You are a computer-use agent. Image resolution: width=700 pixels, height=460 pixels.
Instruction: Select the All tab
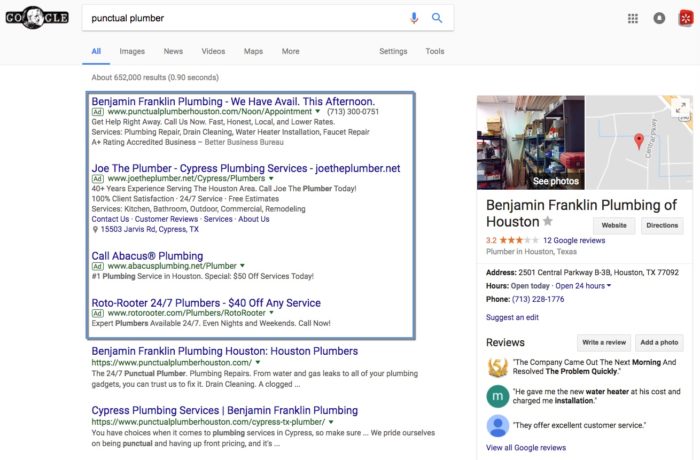pos(96,51)
